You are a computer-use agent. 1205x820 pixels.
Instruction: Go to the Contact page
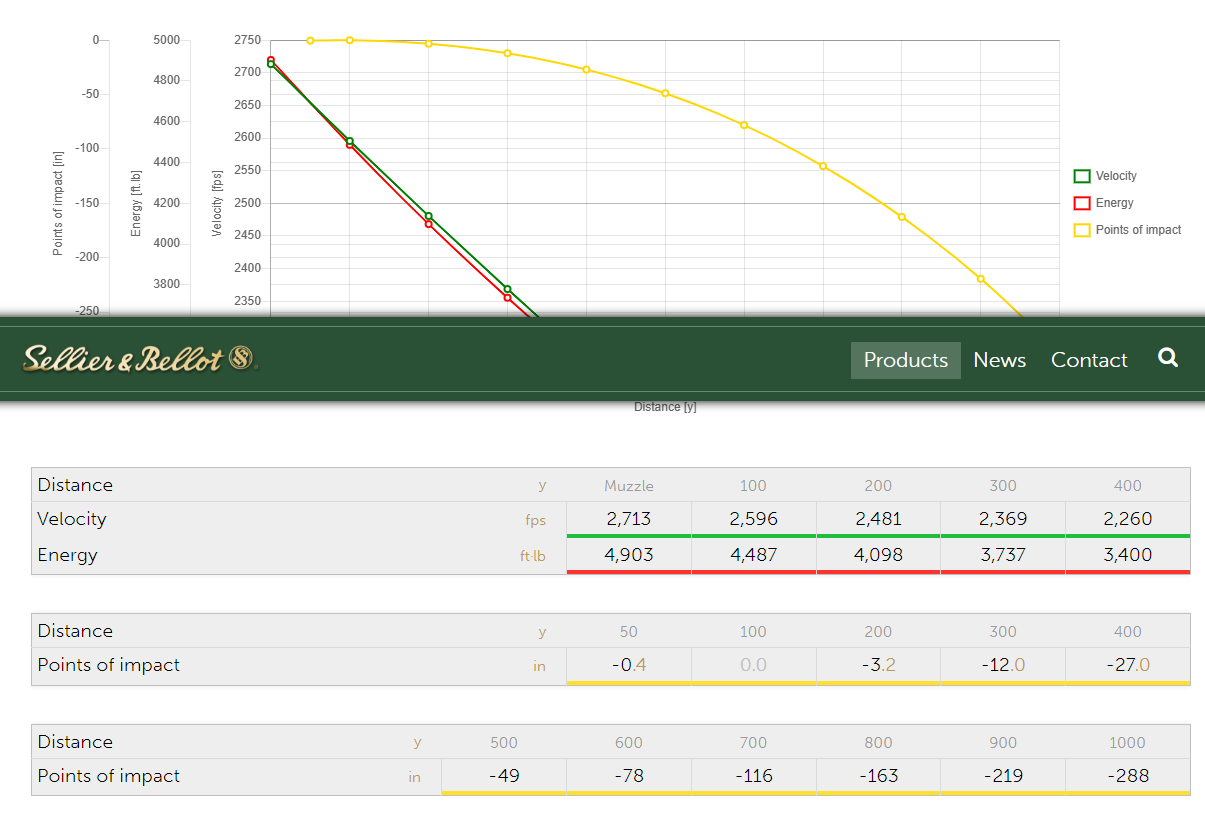[x=1089, y=360]
